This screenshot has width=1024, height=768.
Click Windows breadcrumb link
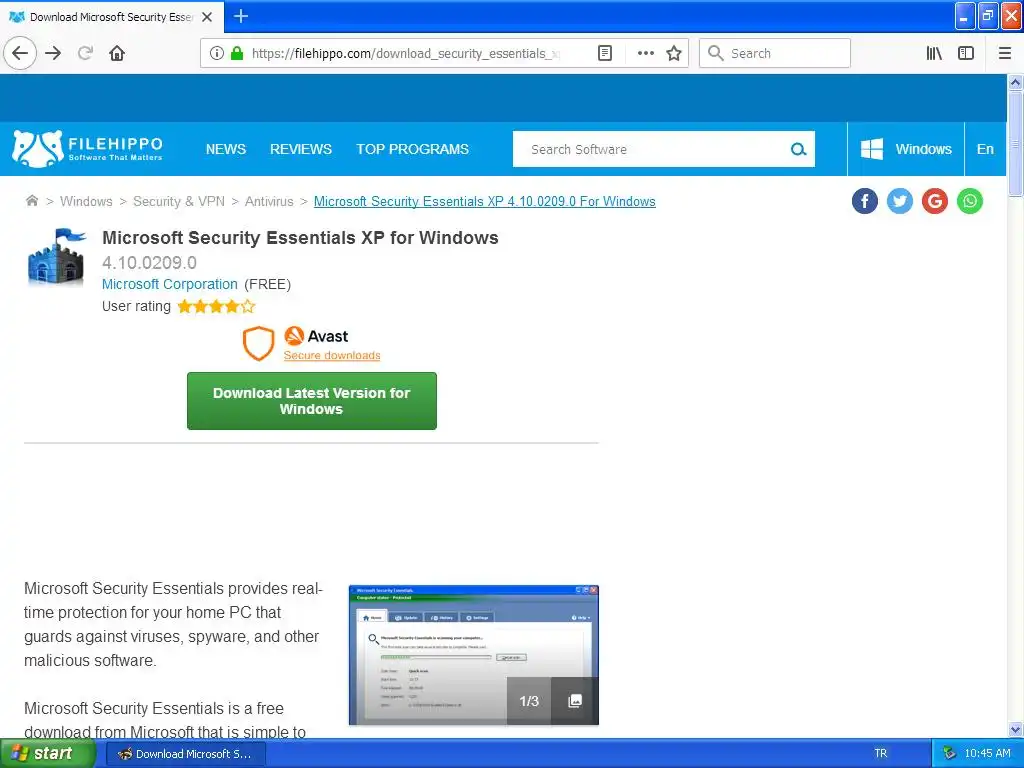coord(86,201)
